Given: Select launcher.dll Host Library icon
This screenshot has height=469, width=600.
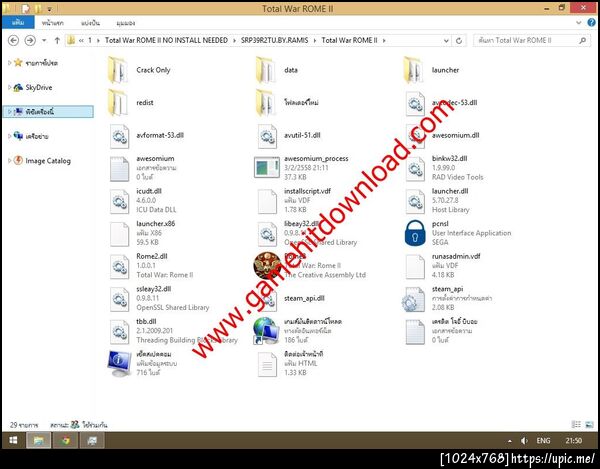Looking at the screenshot, I should pos(415,201).
